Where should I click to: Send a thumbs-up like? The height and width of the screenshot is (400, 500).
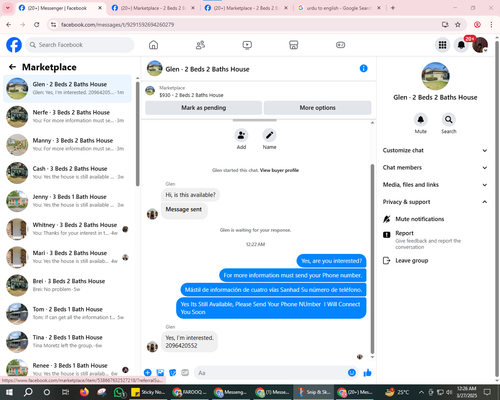pos(367,373)
